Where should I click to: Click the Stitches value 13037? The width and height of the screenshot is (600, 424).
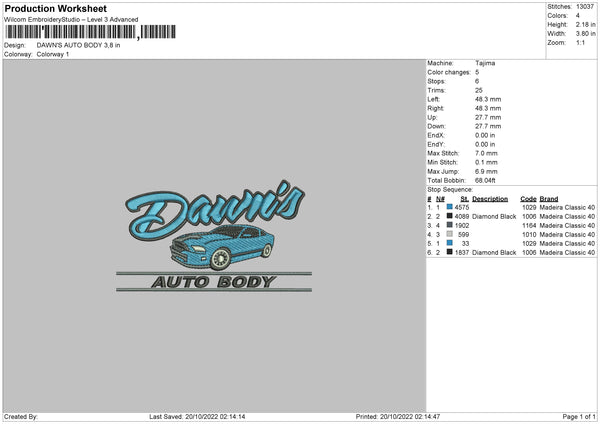(585, 7)
